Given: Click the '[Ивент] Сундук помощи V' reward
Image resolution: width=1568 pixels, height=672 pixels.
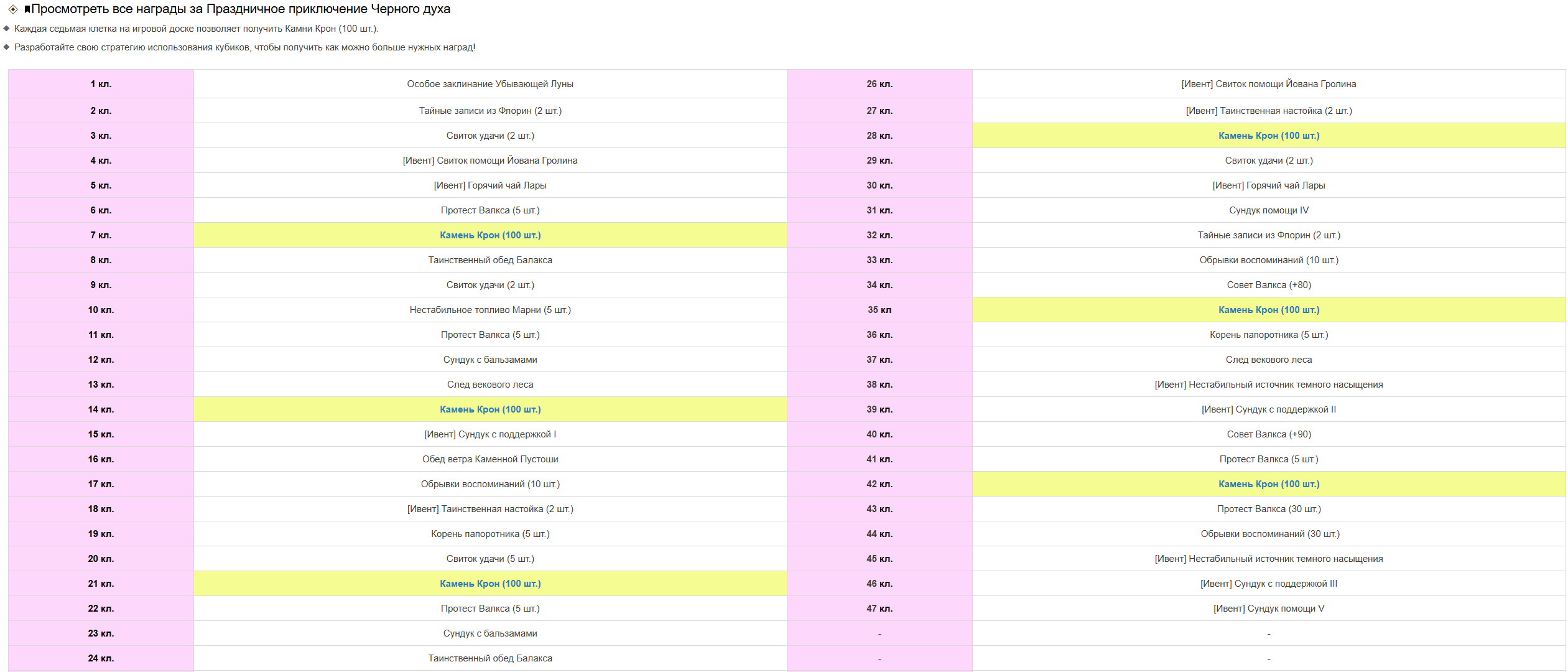Looking at the screenshot, I should click(x=1268, y=609).
